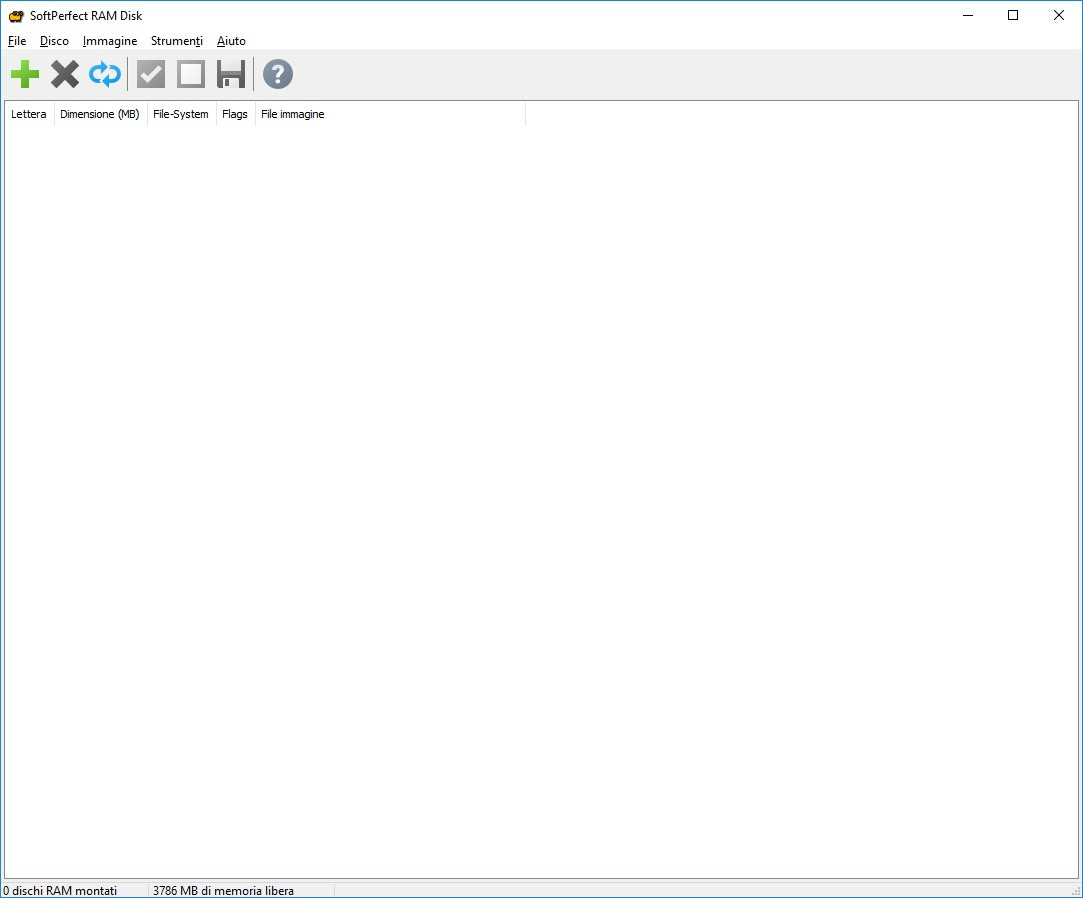Sort by the File immagine column header
Image resolution: width=1083 pixels, height=898 pixels.
coord(390,114)
